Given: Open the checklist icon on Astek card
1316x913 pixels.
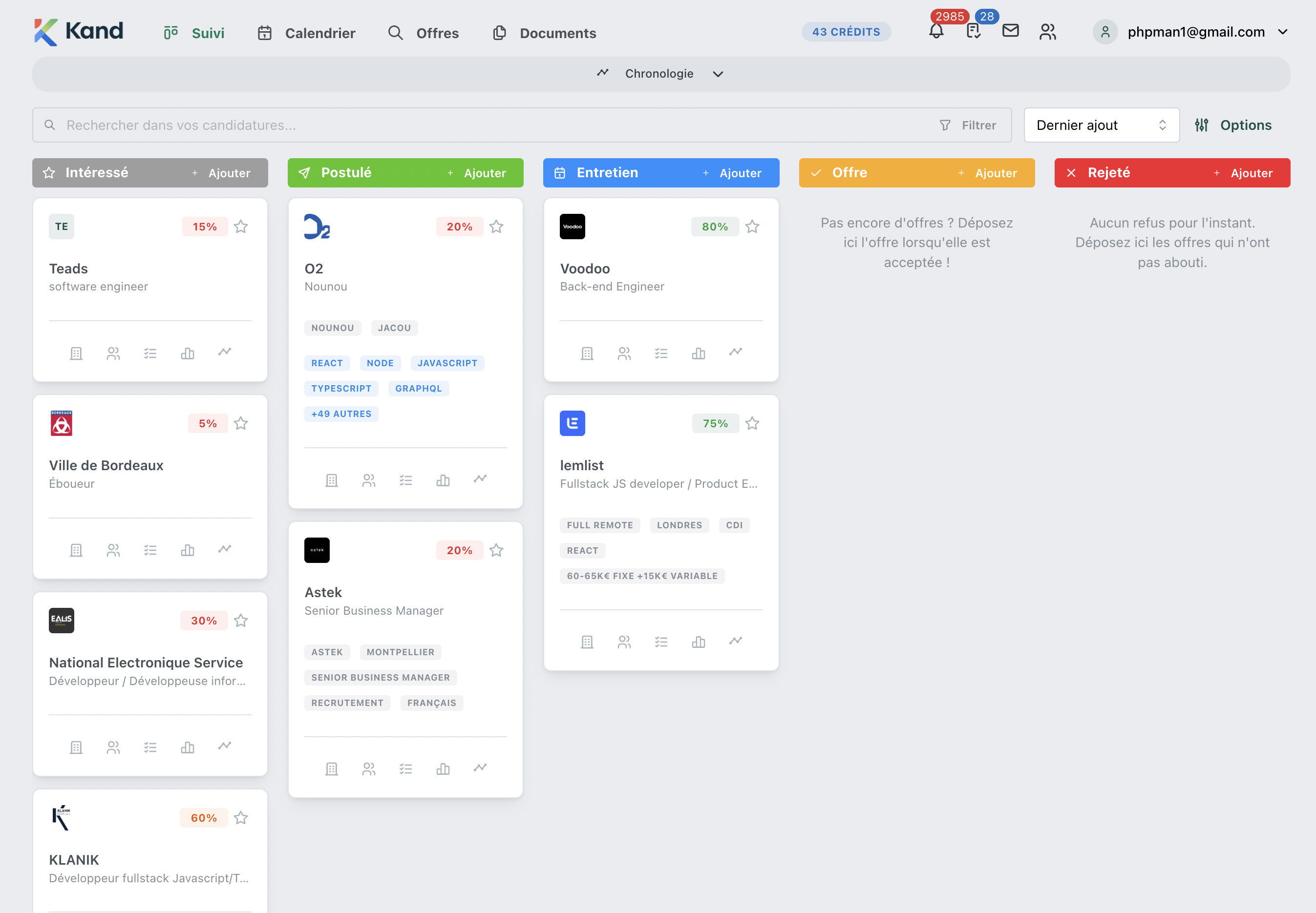Looking at the screenshot, I should pyautogui.click(x=406, y=769).
